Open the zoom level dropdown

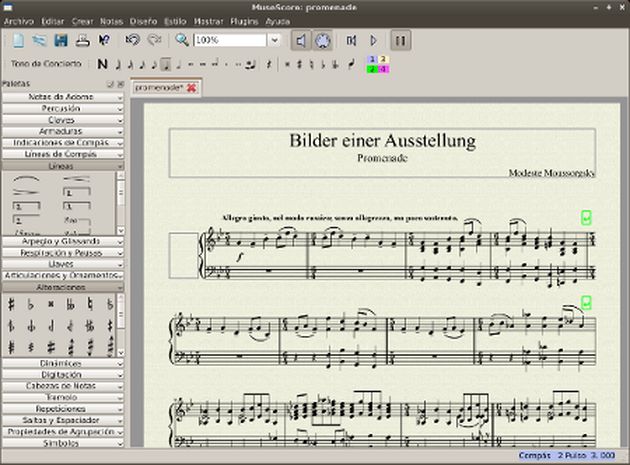[x=275, y=40]
